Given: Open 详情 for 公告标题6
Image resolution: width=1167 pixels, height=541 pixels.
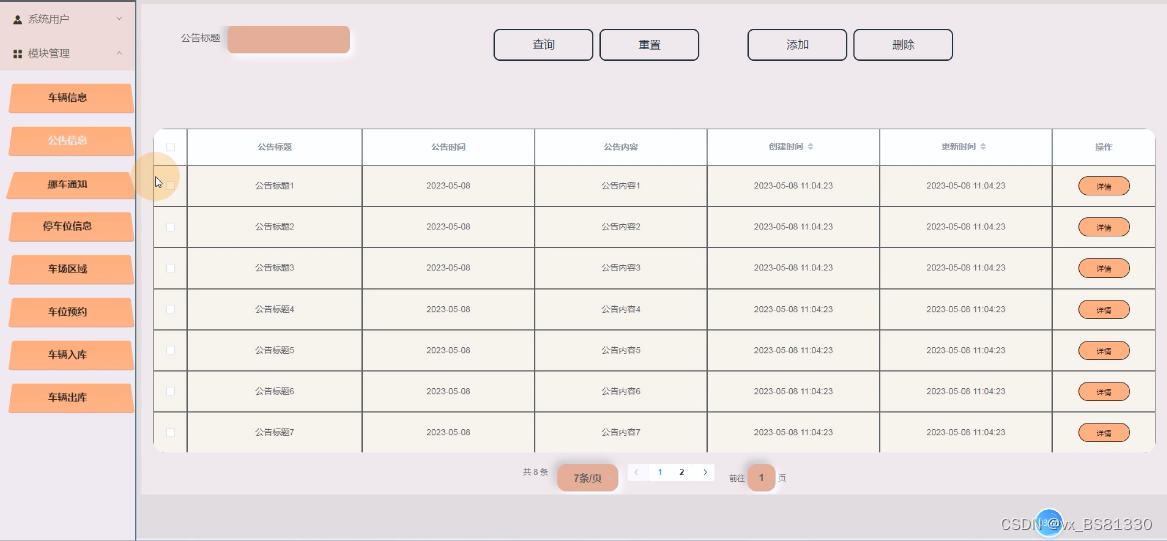Looking at the screenshot, I should [x=1104, y=391].
